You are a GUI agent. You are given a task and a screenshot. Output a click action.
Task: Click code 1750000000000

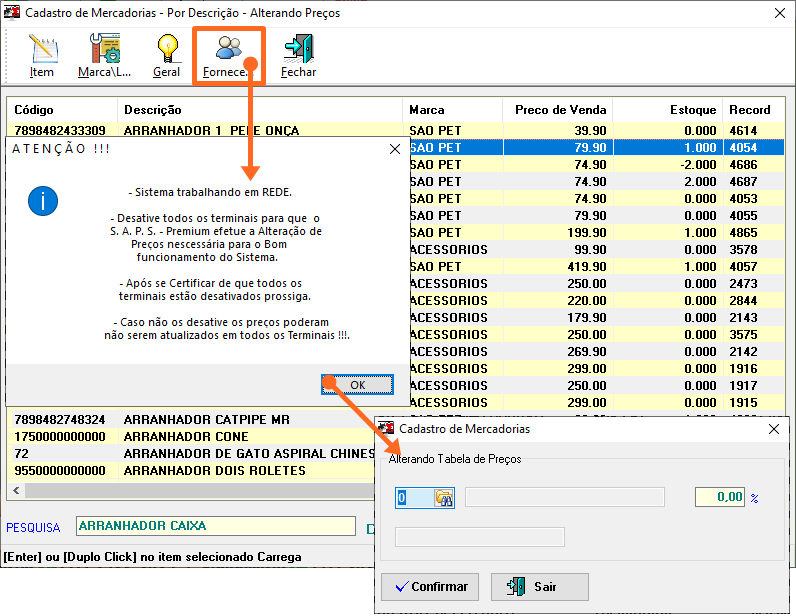tap(60, 437)
